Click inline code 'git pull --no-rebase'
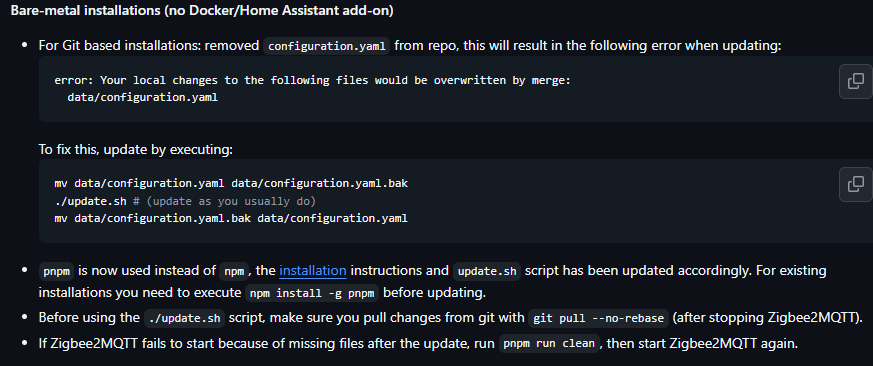 [x=599, y=319]
